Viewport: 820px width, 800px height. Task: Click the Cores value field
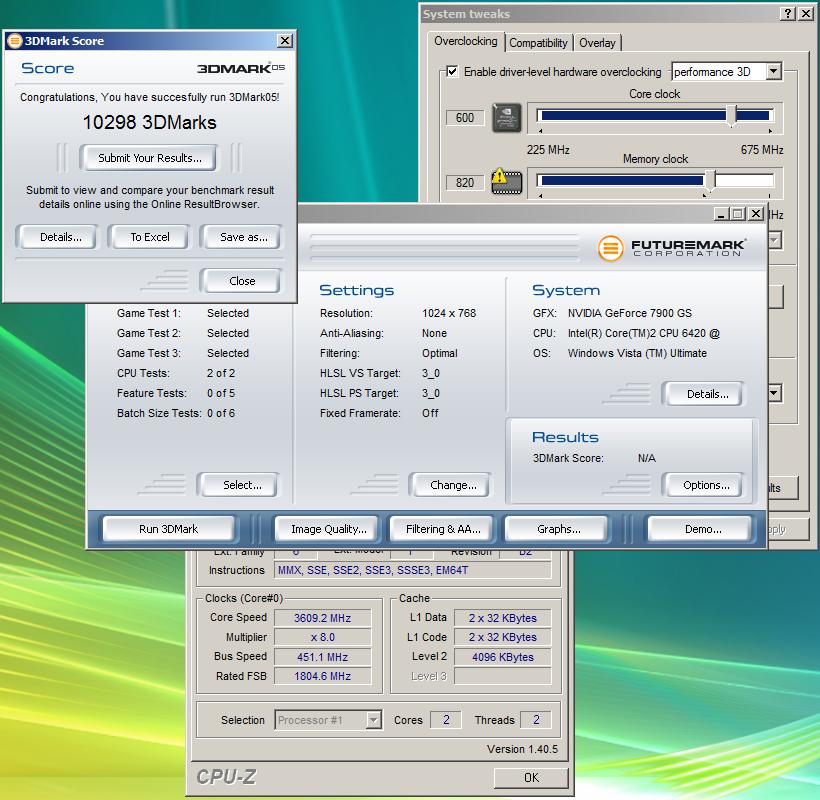446,720
